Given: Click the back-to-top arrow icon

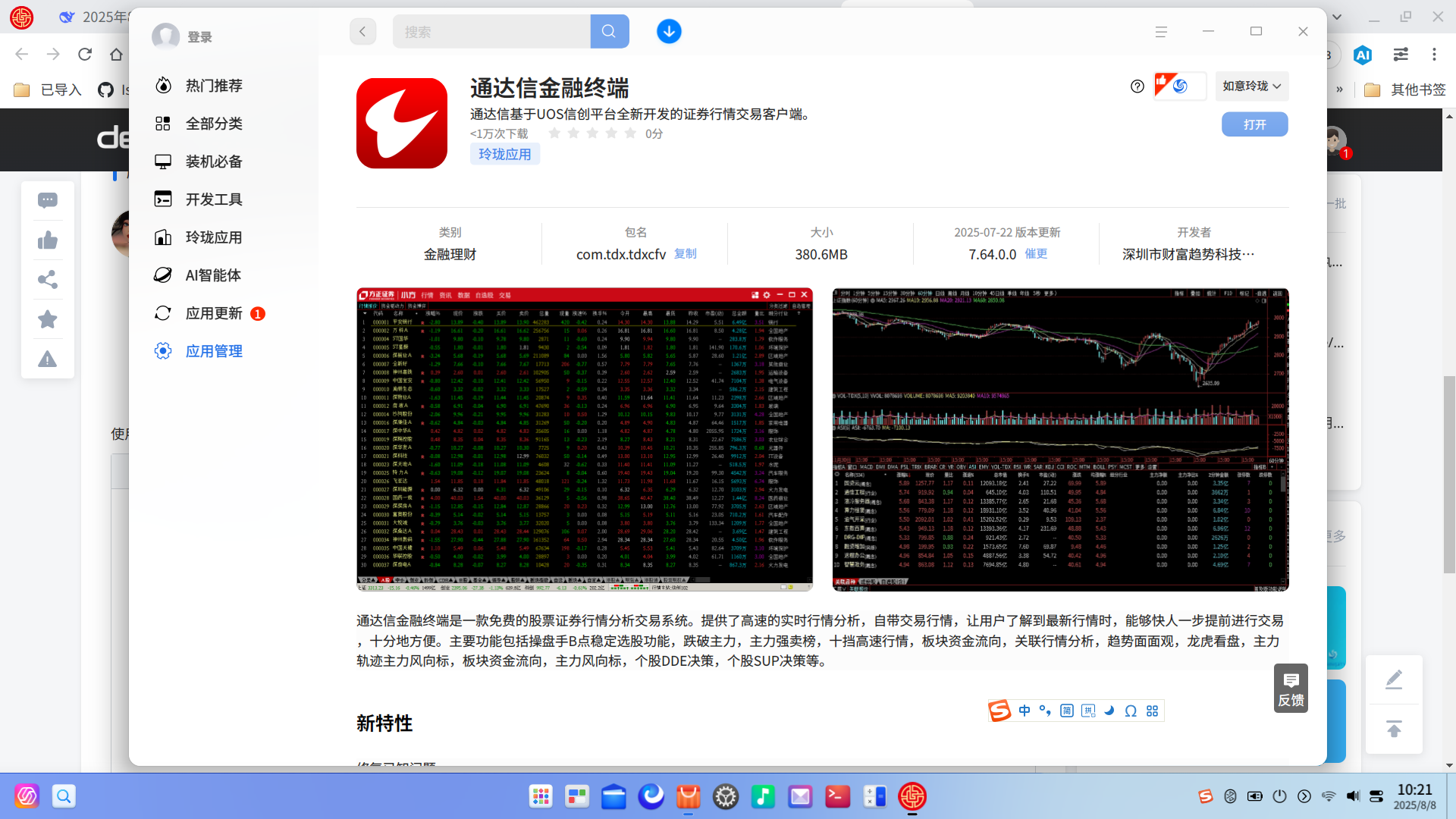Looking at the screenshot, I should click(1394, 730).
